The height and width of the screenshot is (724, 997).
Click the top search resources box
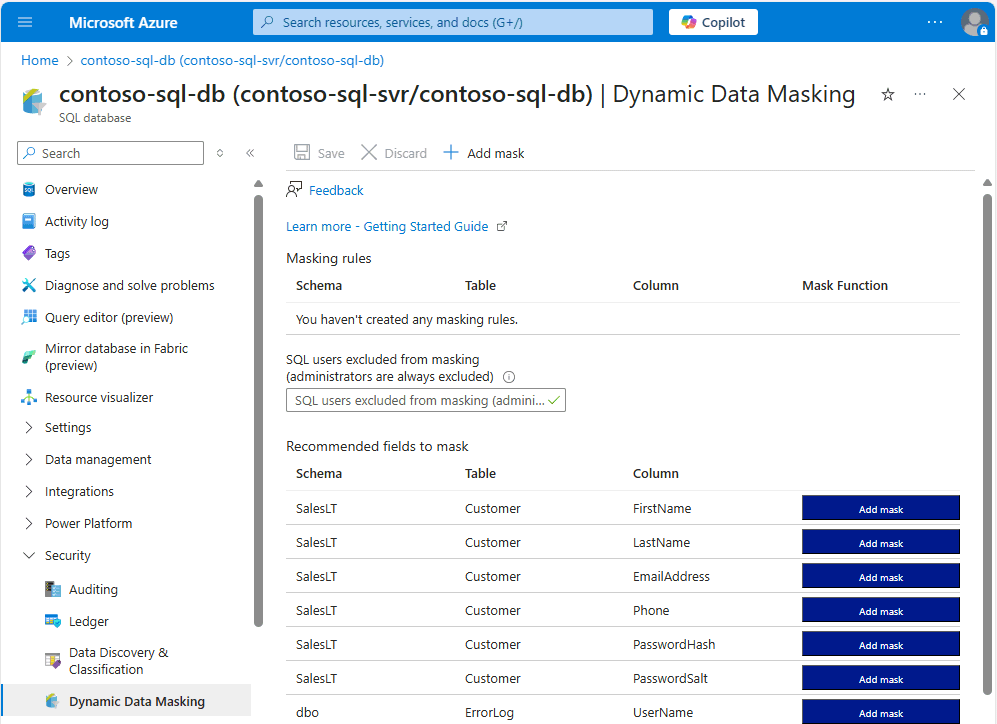(452, 22)
